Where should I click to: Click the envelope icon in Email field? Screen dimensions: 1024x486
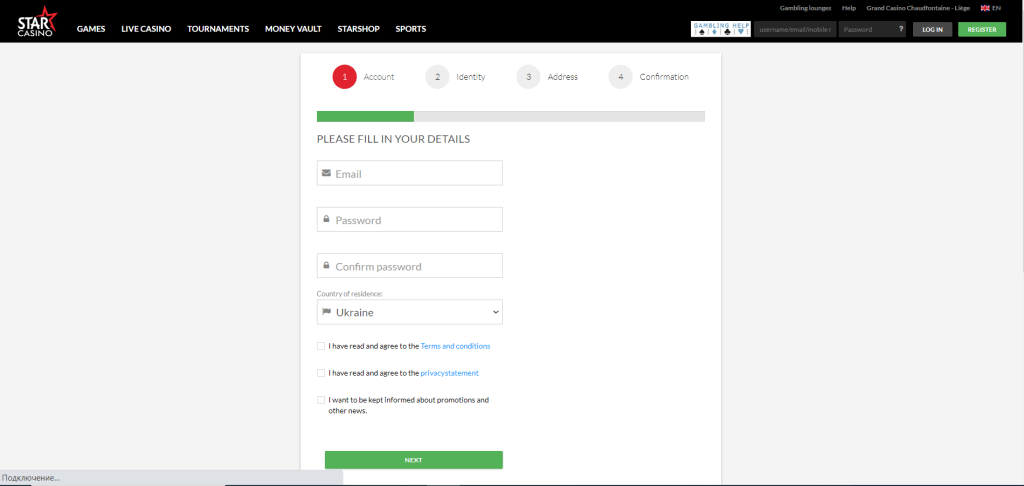pos(327,173)
